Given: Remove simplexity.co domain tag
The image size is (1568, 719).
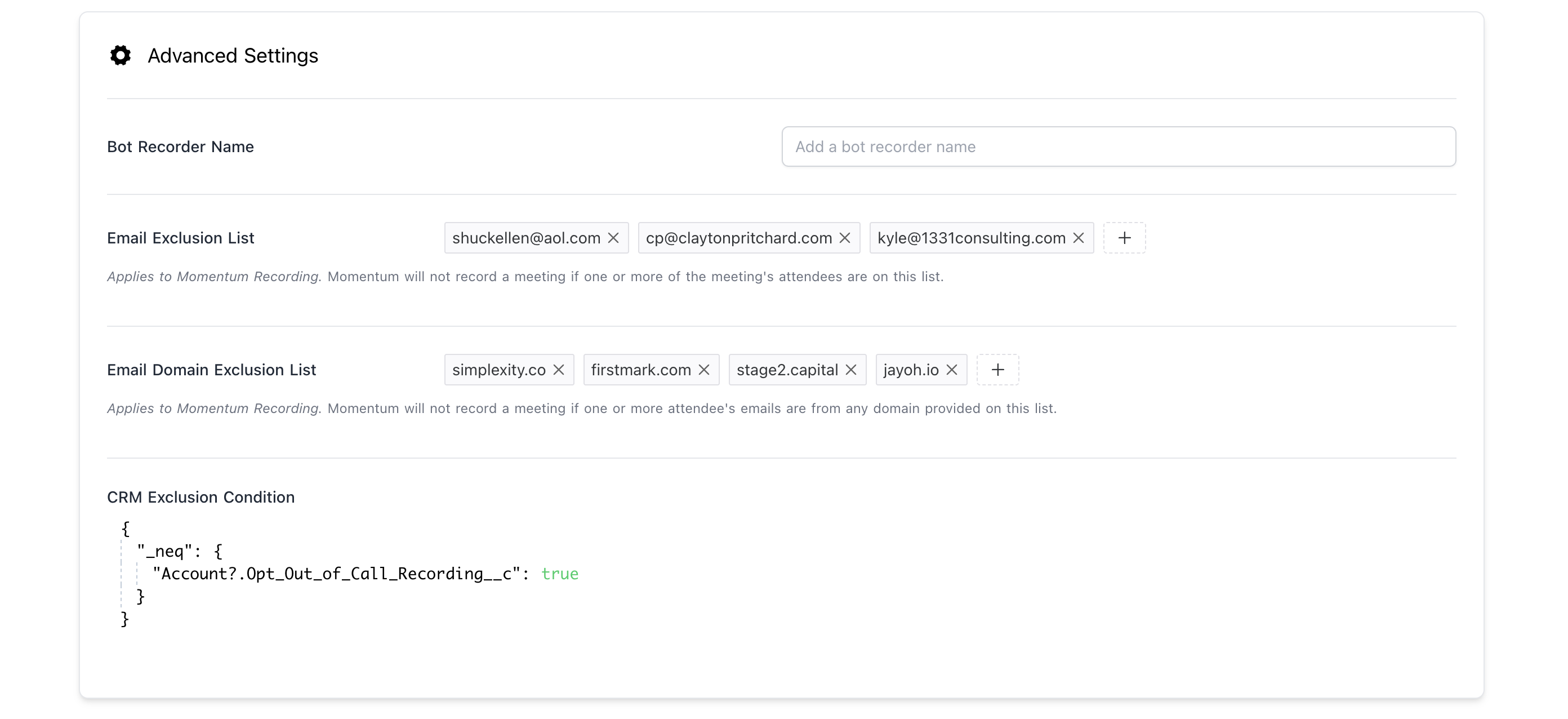Looking at the screenshot, I should [x=559, y=370].
